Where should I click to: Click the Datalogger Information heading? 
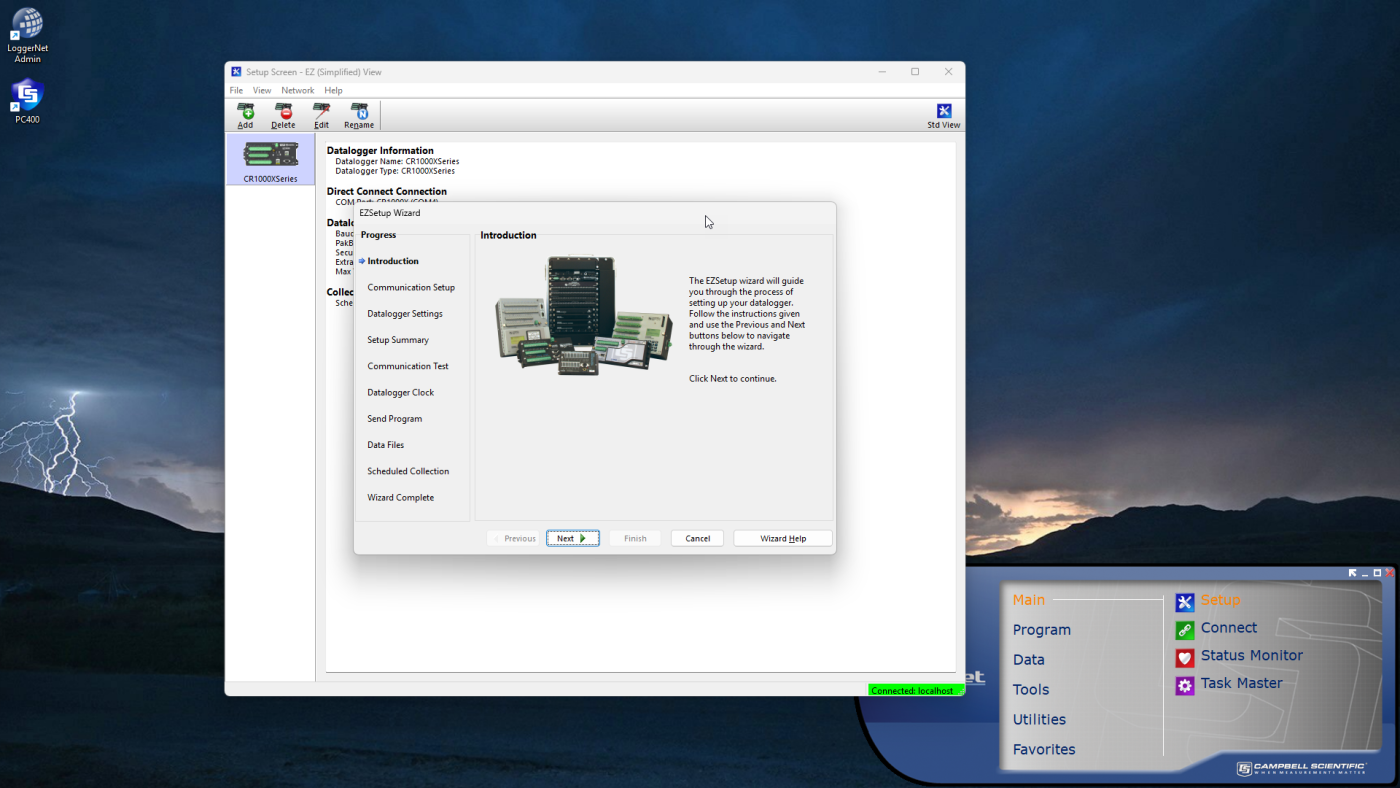click(380, 151)
